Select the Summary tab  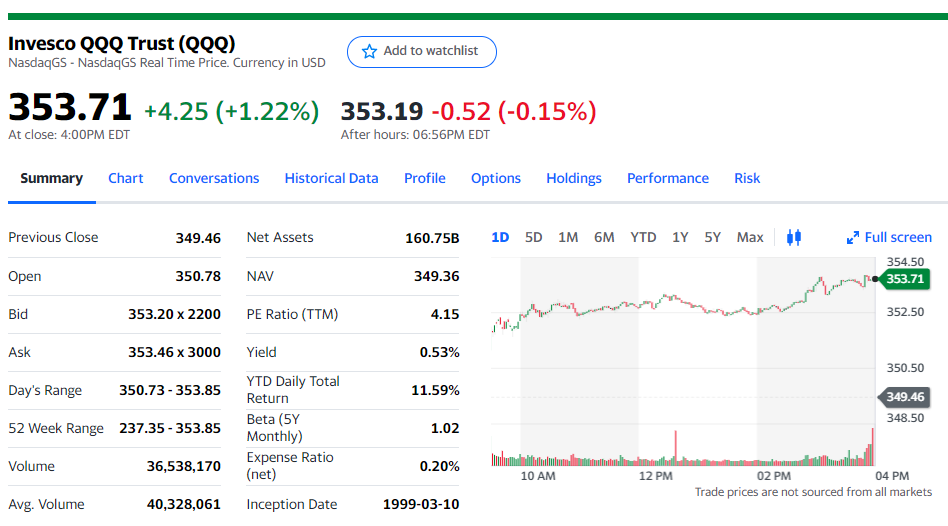pos(51,178)
